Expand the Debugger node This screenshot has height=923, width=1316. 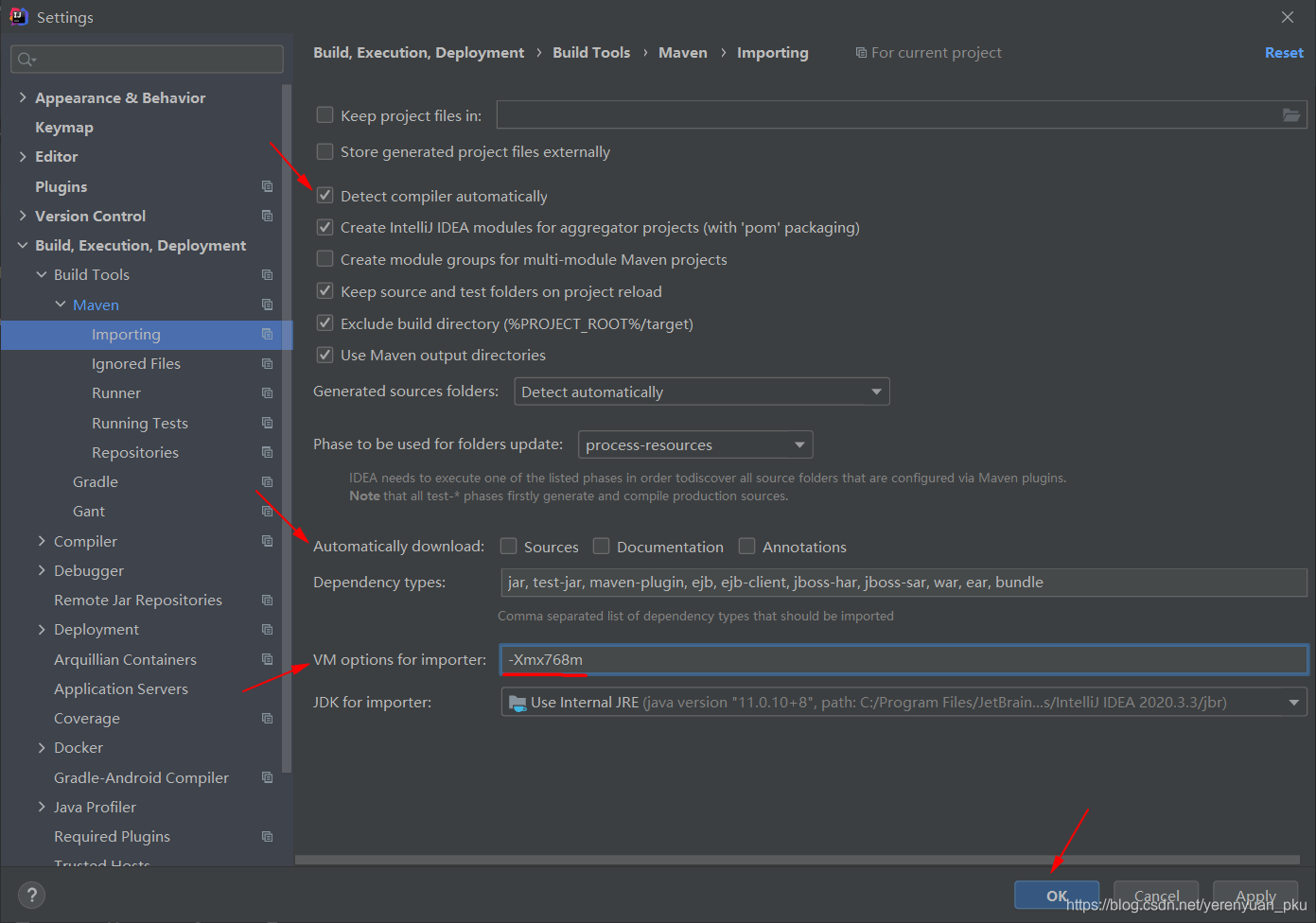tap(42, 570)
